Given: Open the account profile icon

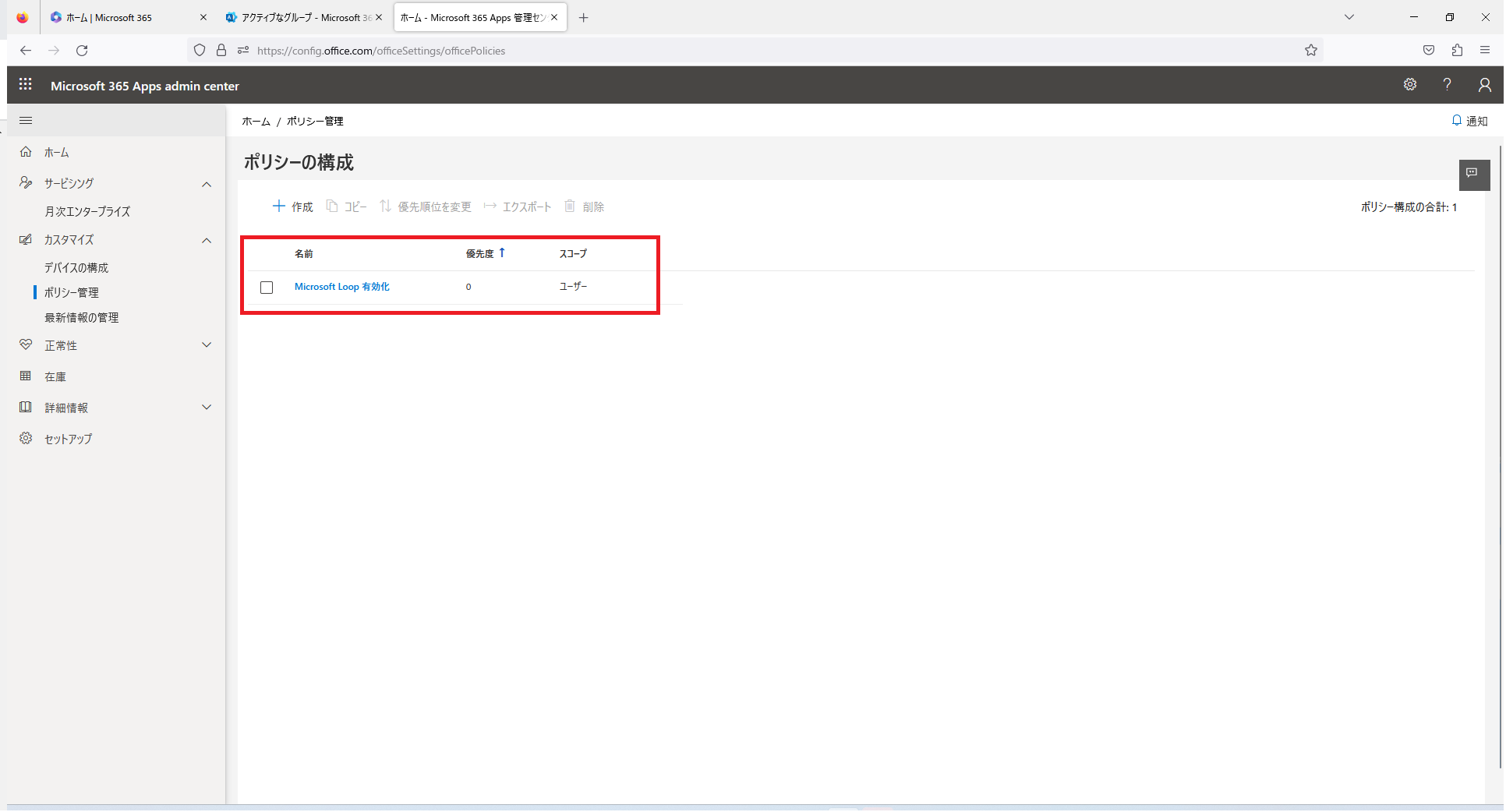Looking at the screenshot, I should 1485,84.
